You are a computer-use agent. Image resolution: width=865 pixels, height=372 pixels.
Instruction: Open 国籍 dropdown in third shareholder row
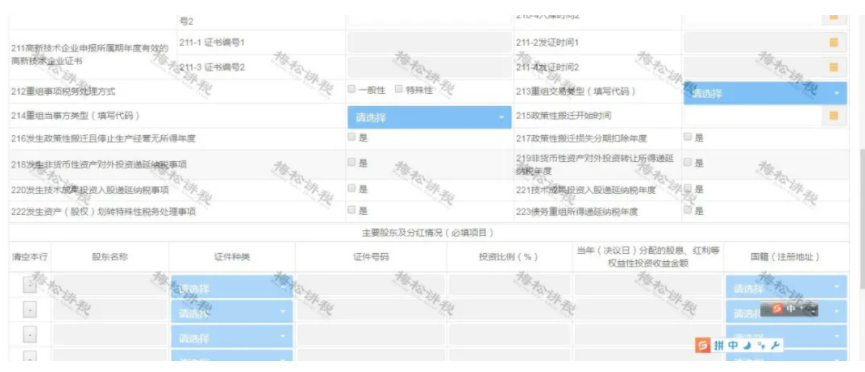click(x=786, y=336)
